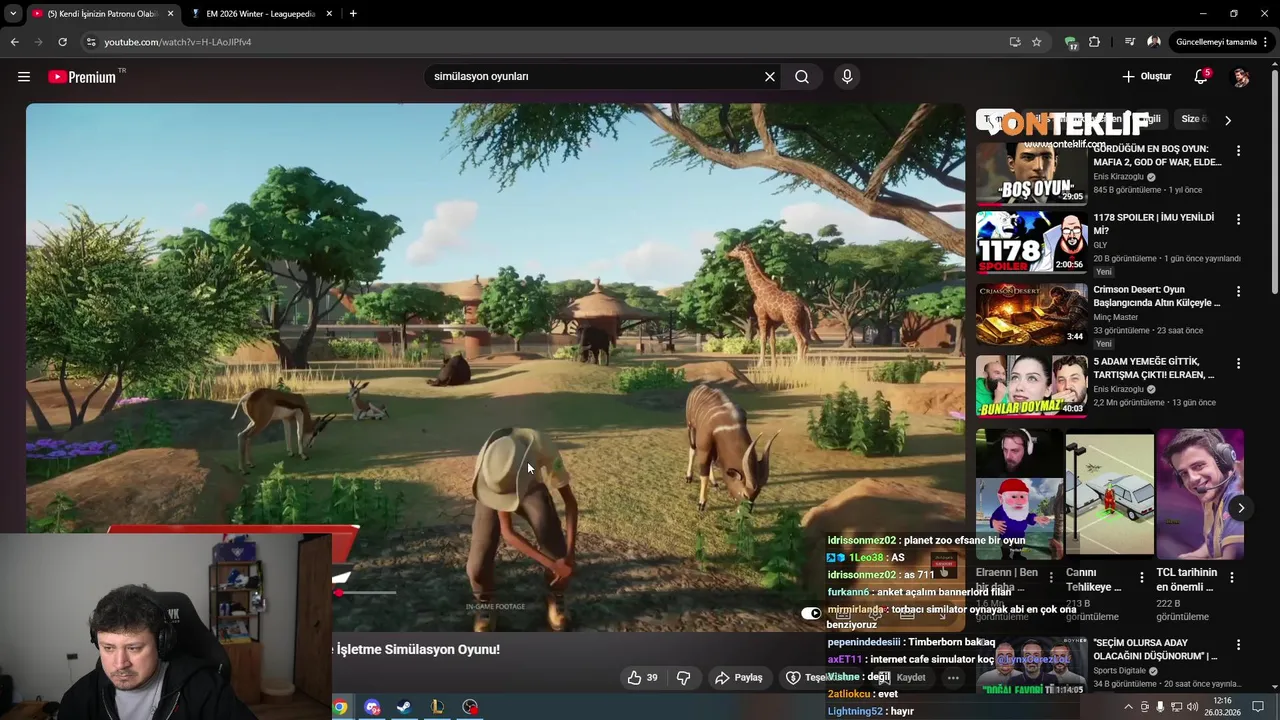The image size is (1280, 720).
Task: Open Chrome extensions puzzle icon
Action: tap(1094, 42)
